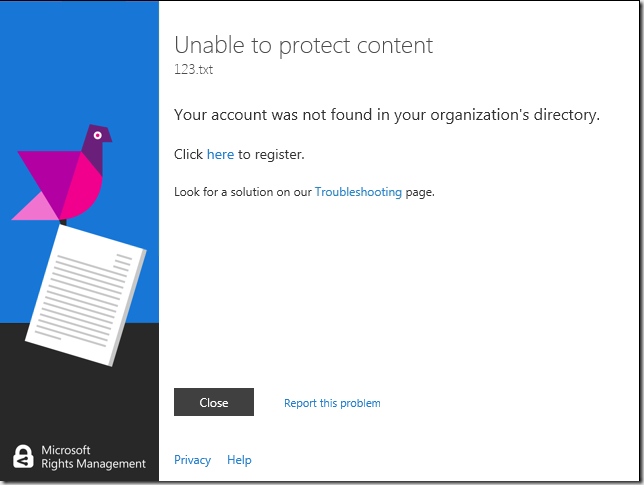Image resolution: width=644 pixels, height=485 pixels.
Task: Open the "here" register link
Action: (220, 155)
